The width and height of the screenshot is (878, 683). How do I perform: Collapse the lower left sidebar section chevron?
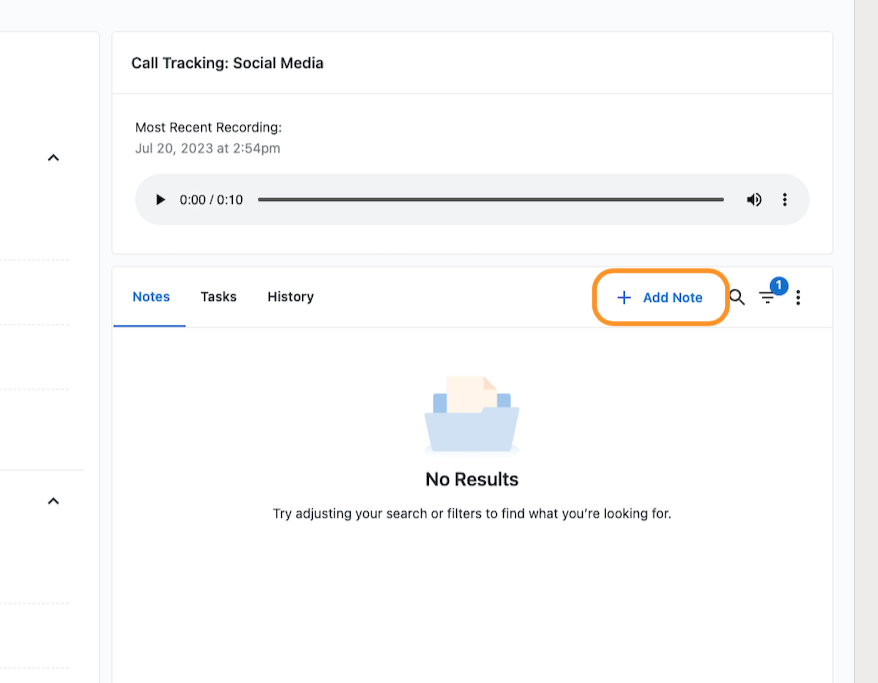(54, 501)
